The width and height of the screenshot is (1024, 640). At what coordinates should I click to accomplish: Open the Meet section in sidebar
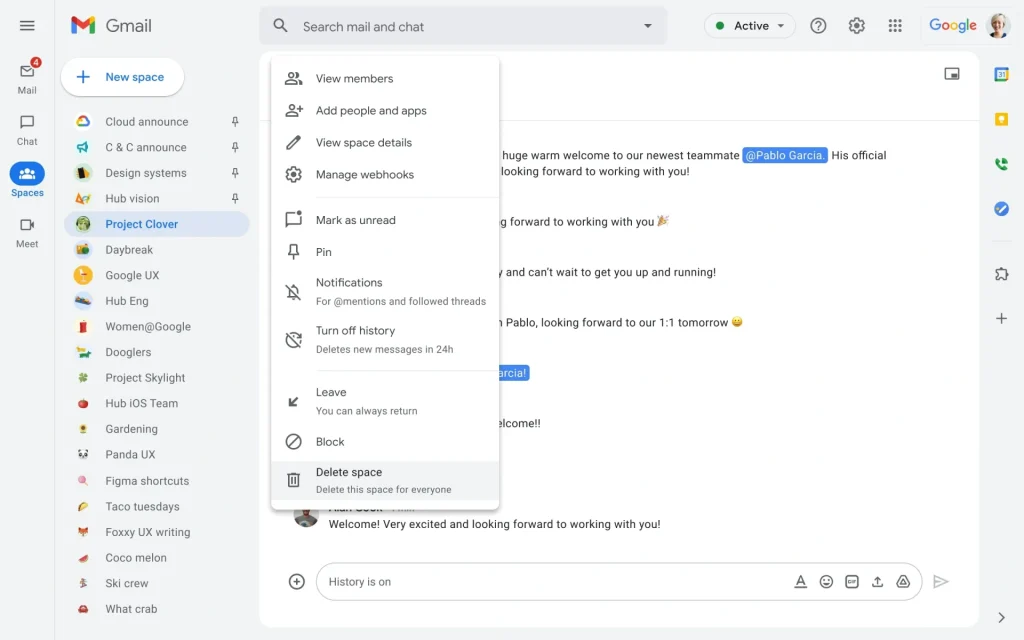[27, 232]
